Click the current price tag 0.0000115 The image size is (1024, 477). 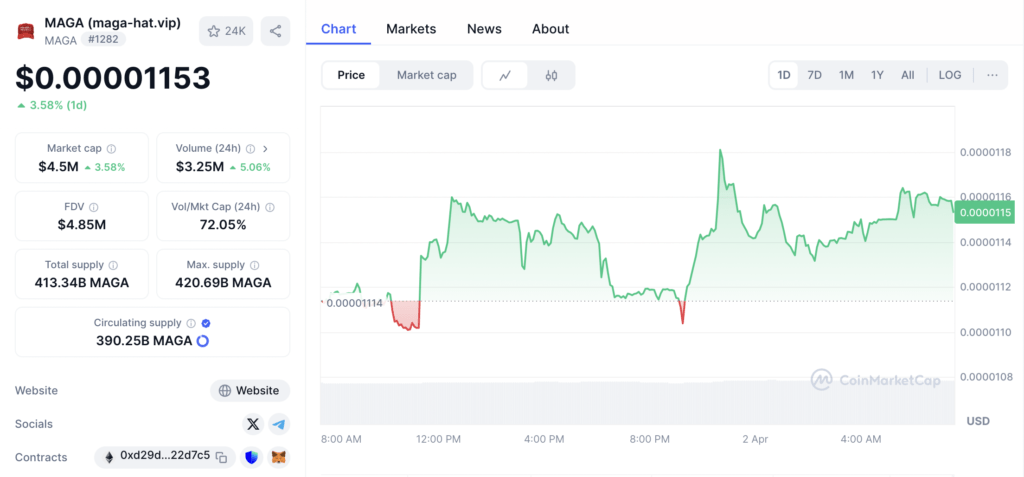984,212
